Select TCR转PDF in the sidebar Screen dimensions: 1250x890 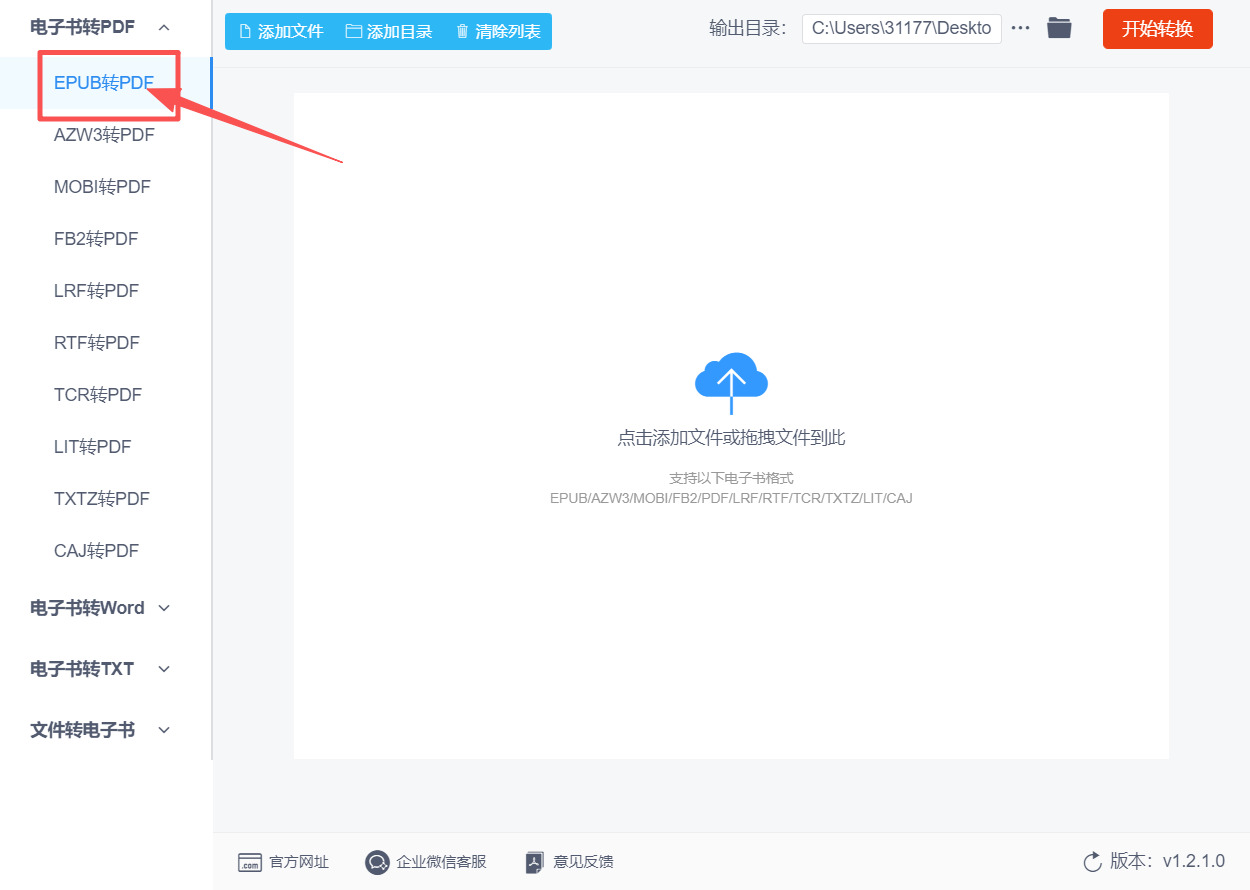point(98,395)
